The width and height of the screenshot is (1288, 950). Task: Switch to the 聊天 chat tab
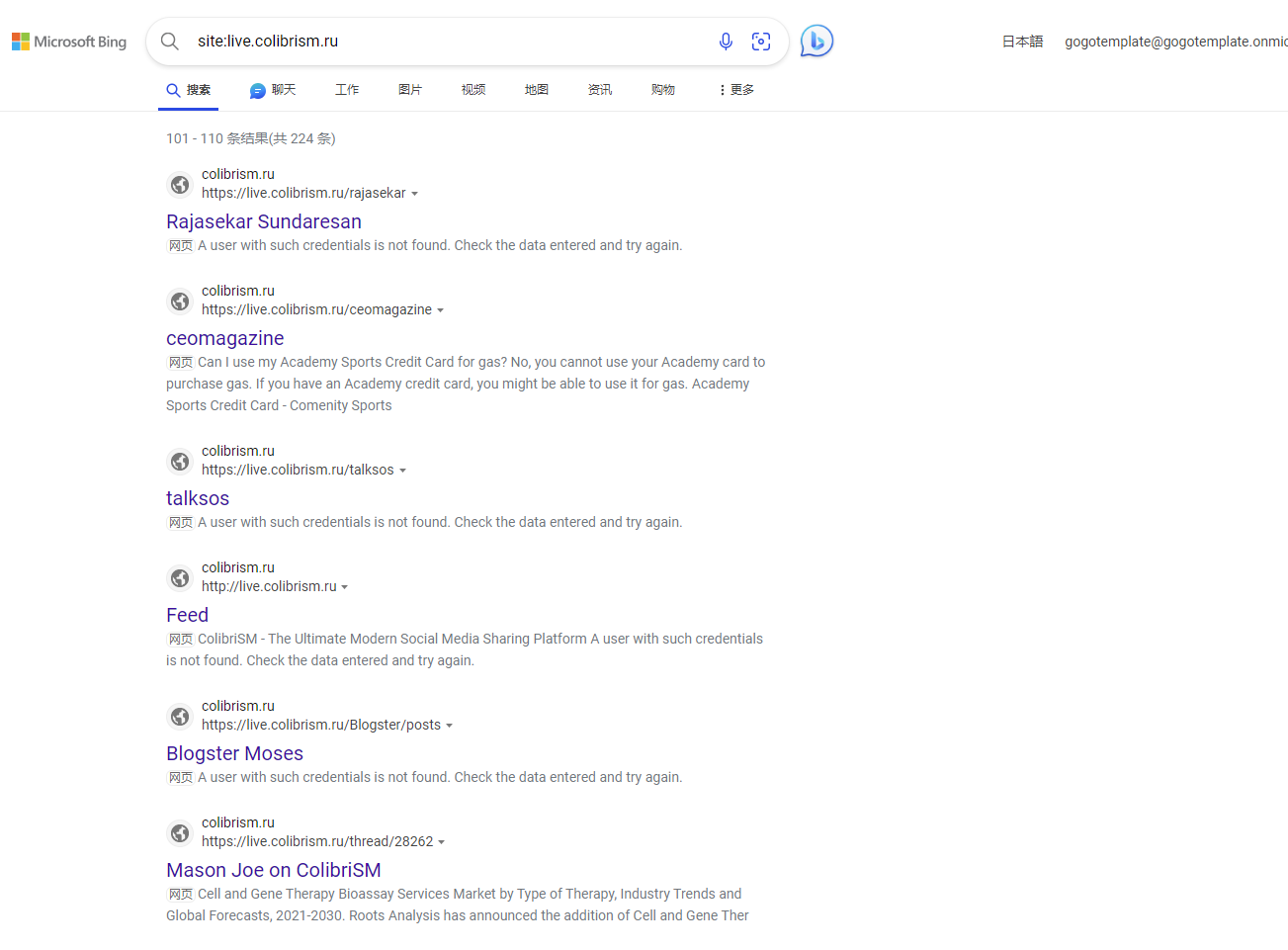click(273, 90)
